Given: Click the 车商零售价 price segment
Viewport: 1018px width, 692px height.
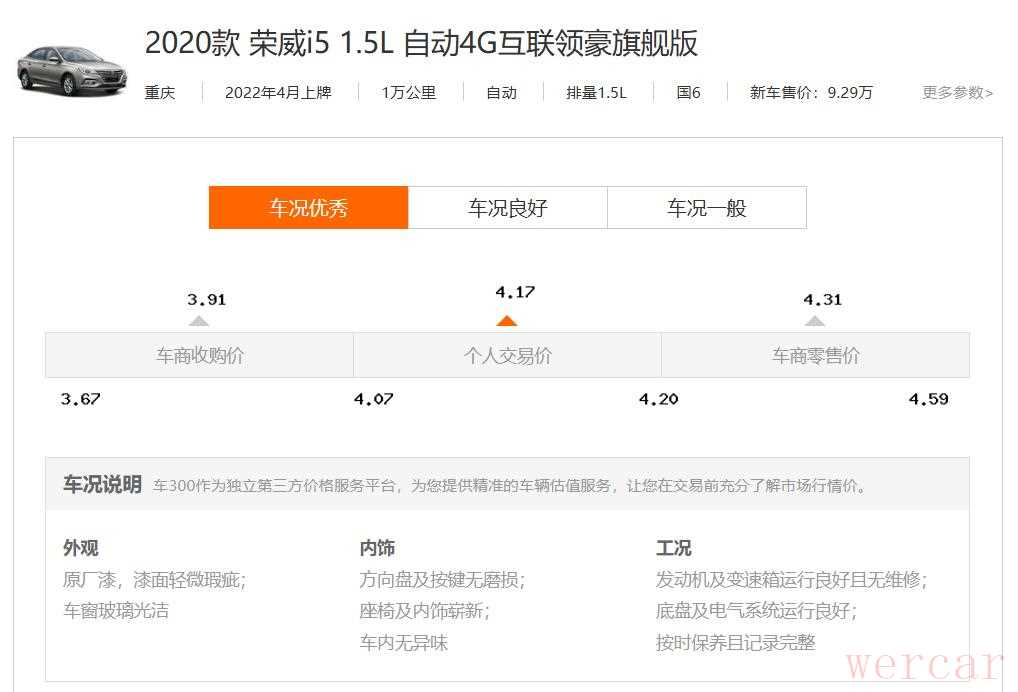Looking at the screenshot, I should [815, 355].
